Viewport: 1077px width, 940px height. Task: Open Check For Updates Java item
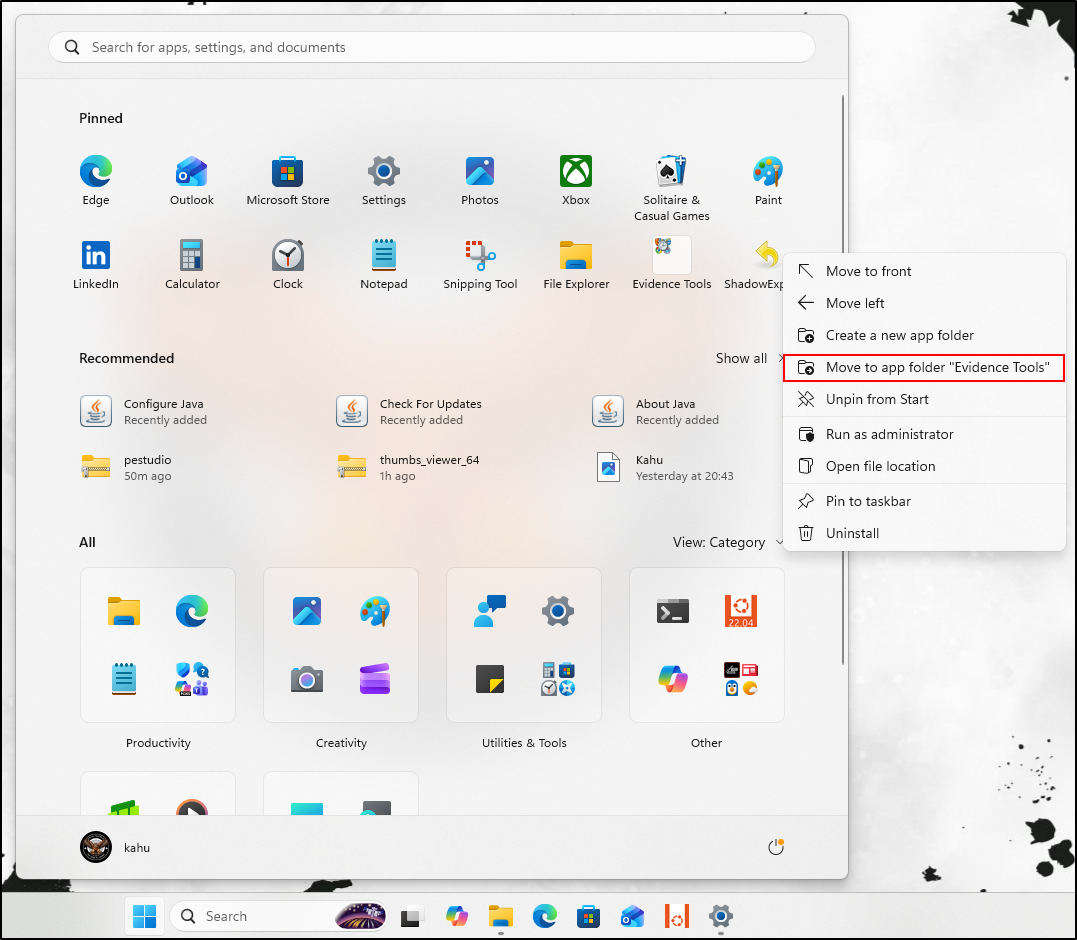point(409,411)
